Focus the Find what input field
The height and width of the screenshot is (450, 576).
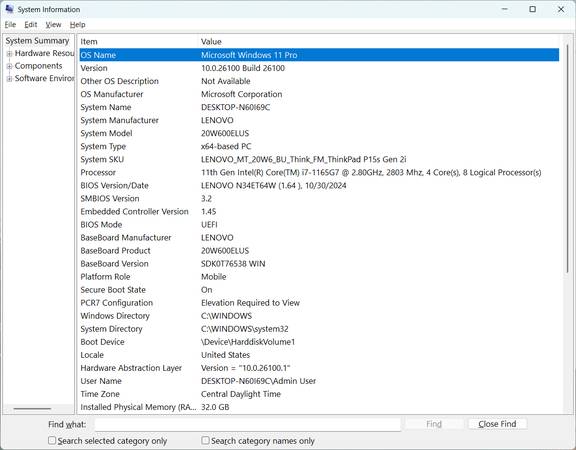coord(247,424)
